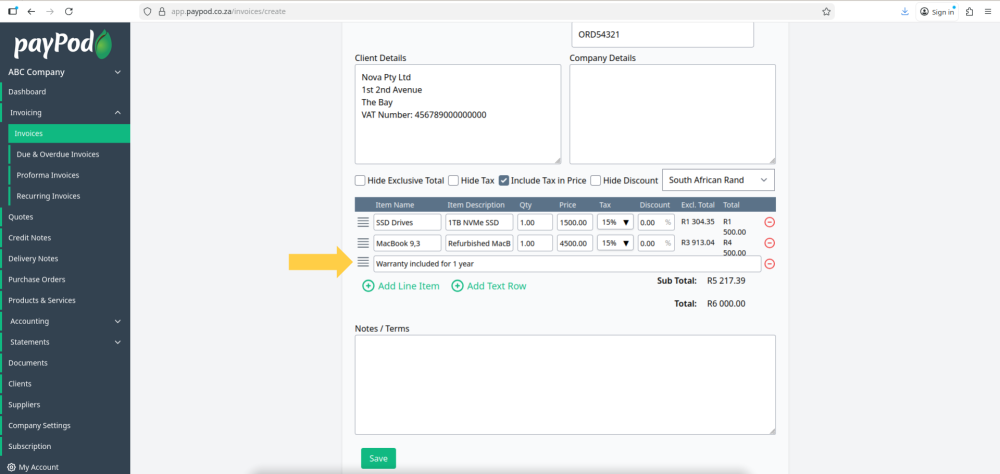Open the SSD Drives tax rate dropdown

click(x=615, y=223)
